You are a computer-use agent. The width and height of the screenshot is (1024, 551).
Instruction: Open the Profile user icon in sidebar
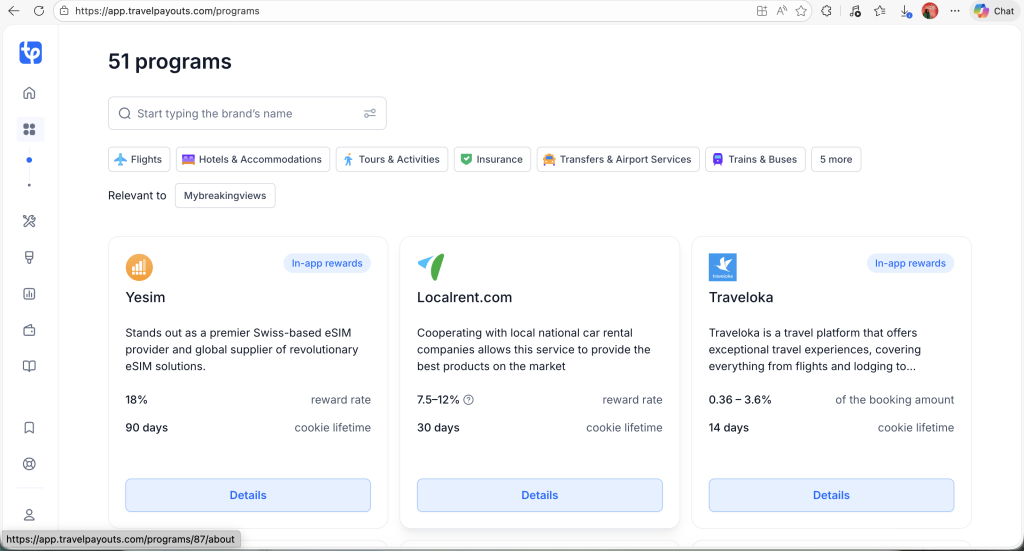29,514
